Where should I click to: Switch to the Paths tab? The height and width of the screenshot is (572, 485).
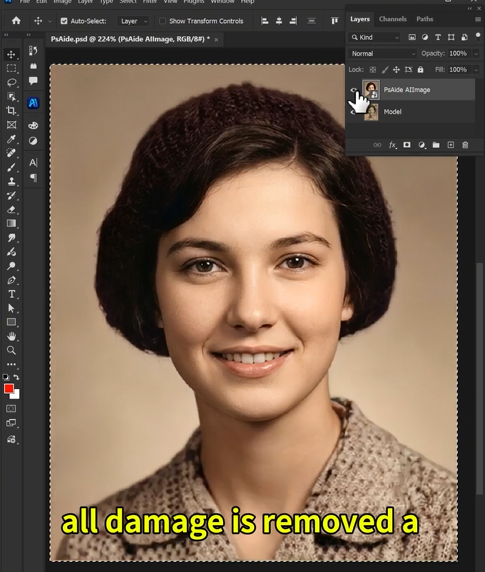coord(425,19)
